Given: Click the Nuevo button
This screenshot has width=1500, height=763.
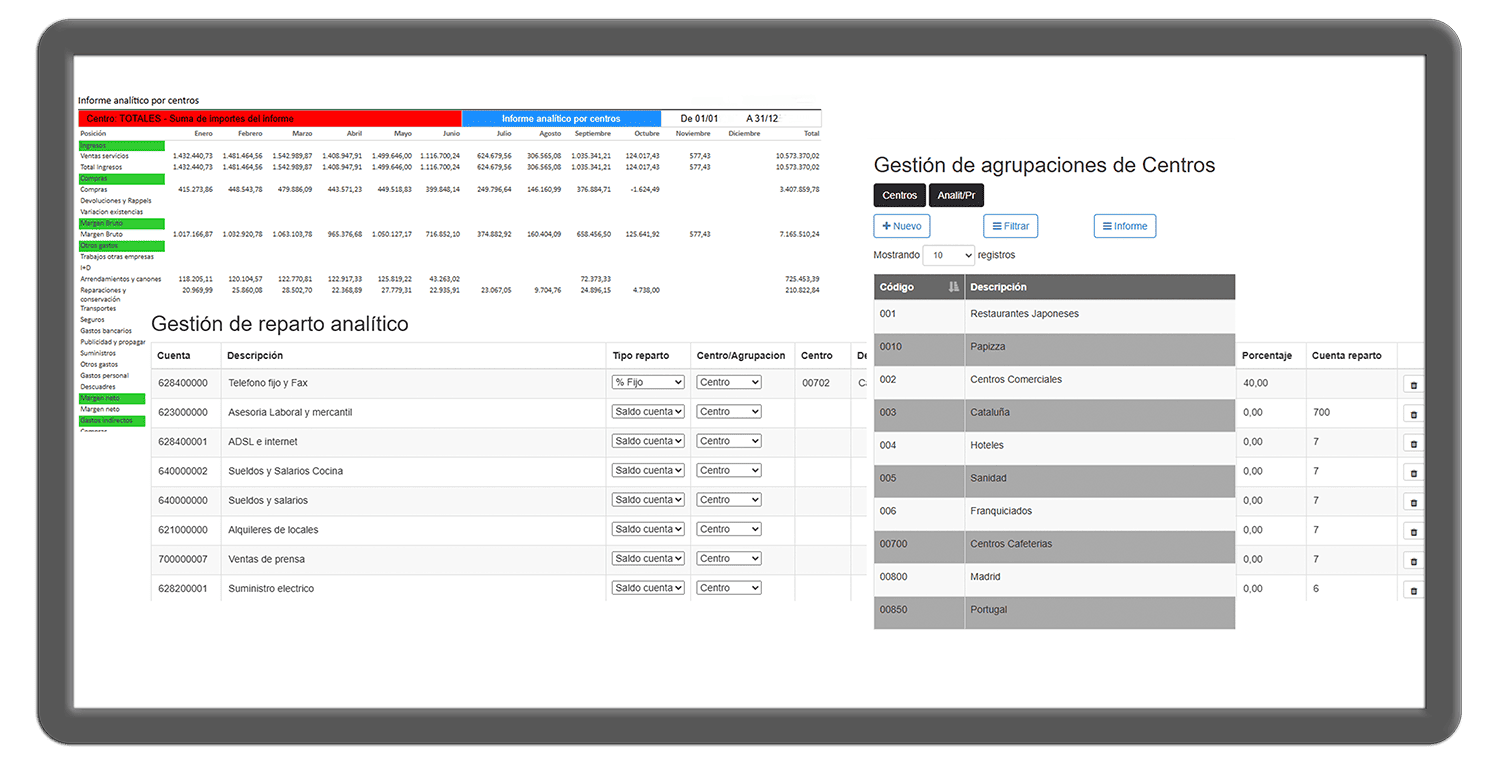Looking at the screenshot, I should [x=901, y=226].
